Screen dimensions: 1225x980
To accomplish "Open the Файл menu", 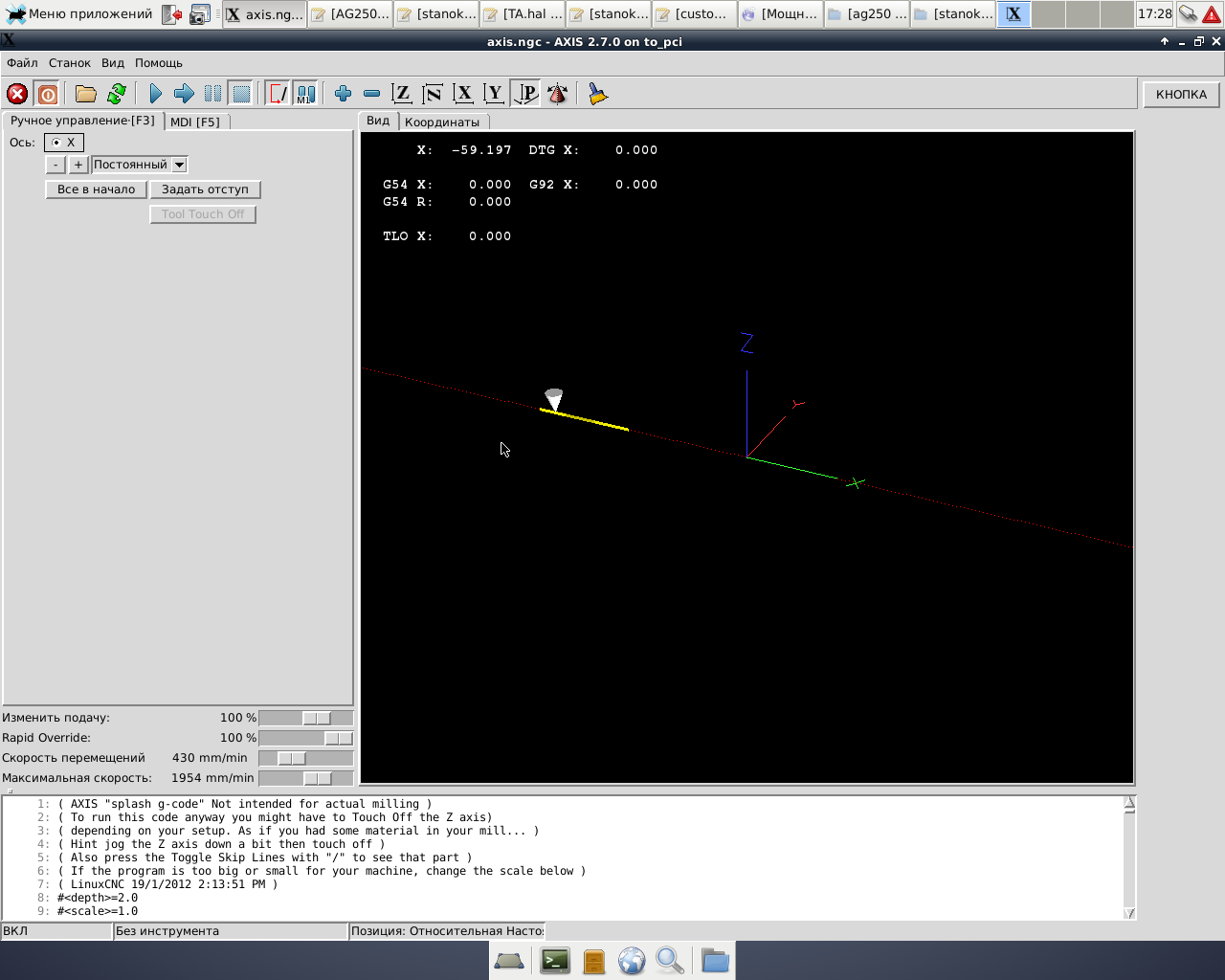I will tap(22, 63).
